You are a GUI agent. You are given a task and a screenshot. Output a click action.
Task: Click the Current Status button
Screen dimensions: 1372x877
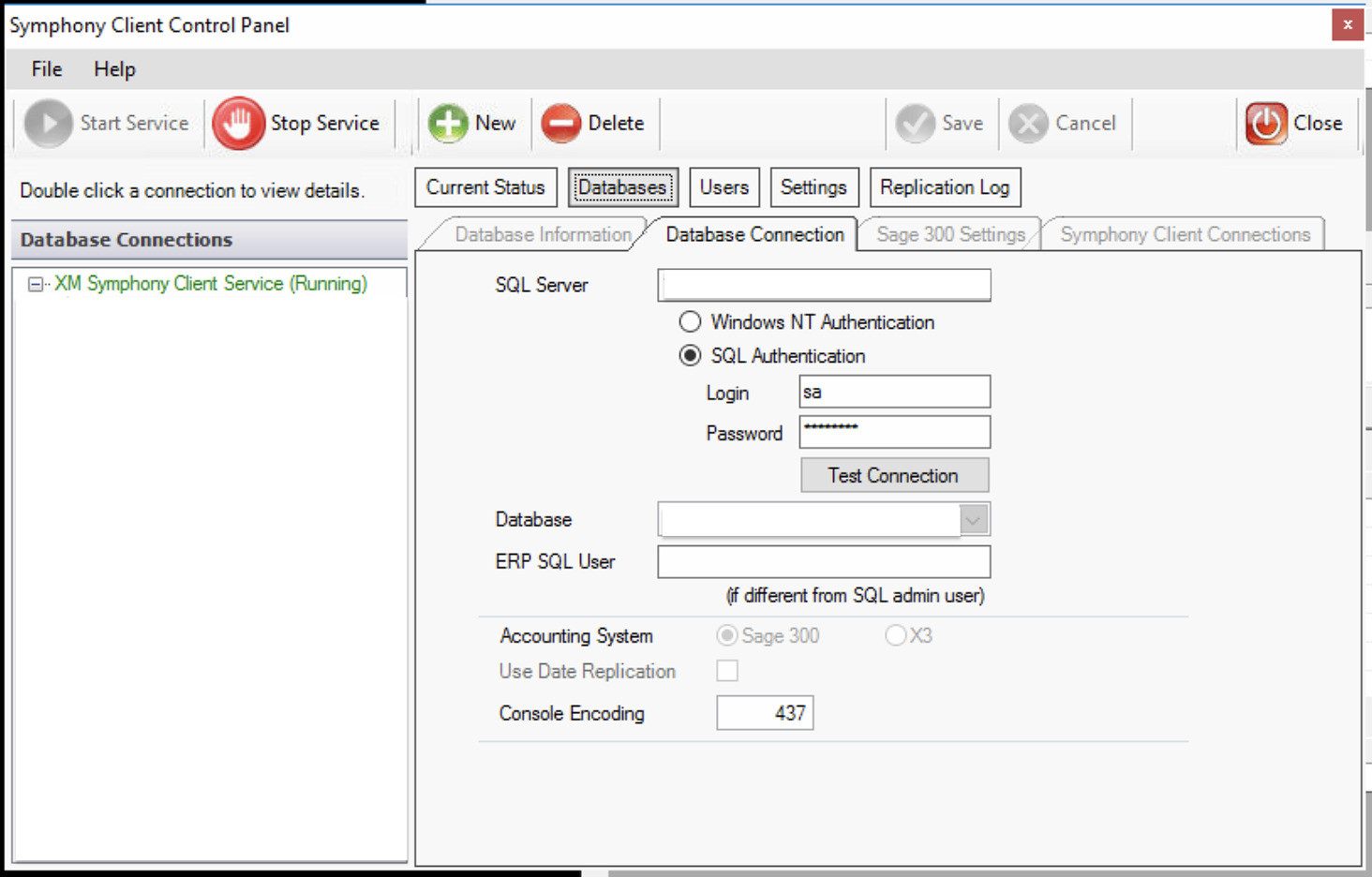[x=485, y=187]
